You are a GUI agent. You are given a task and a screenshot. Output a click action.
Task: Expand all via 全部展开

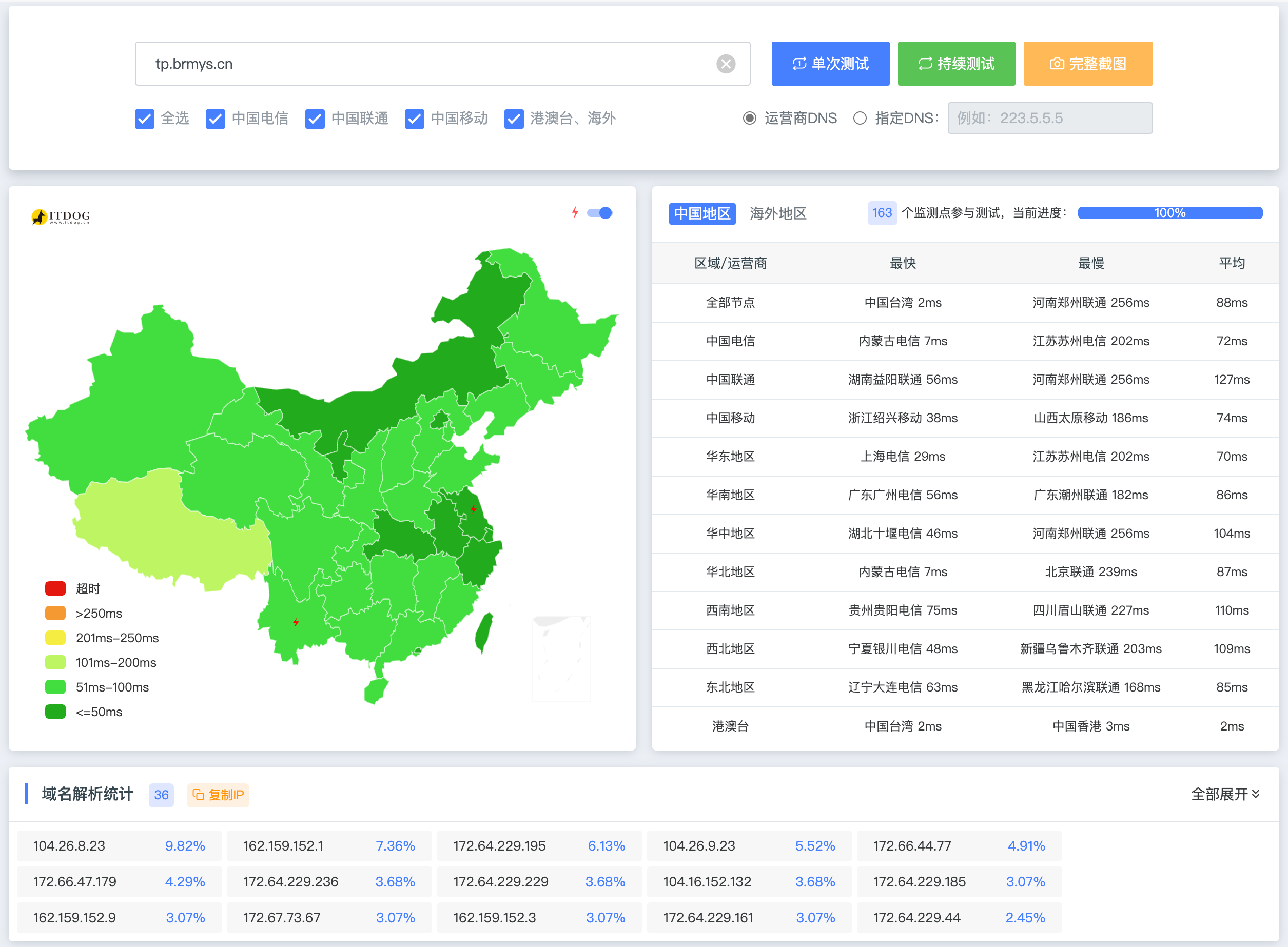pyautogui.click(x=1225, y=794)
